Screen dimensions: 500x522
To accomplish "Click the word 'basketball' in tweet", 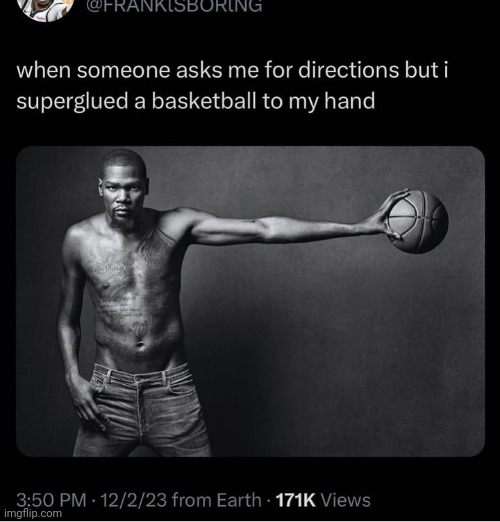I will [204, 101].
